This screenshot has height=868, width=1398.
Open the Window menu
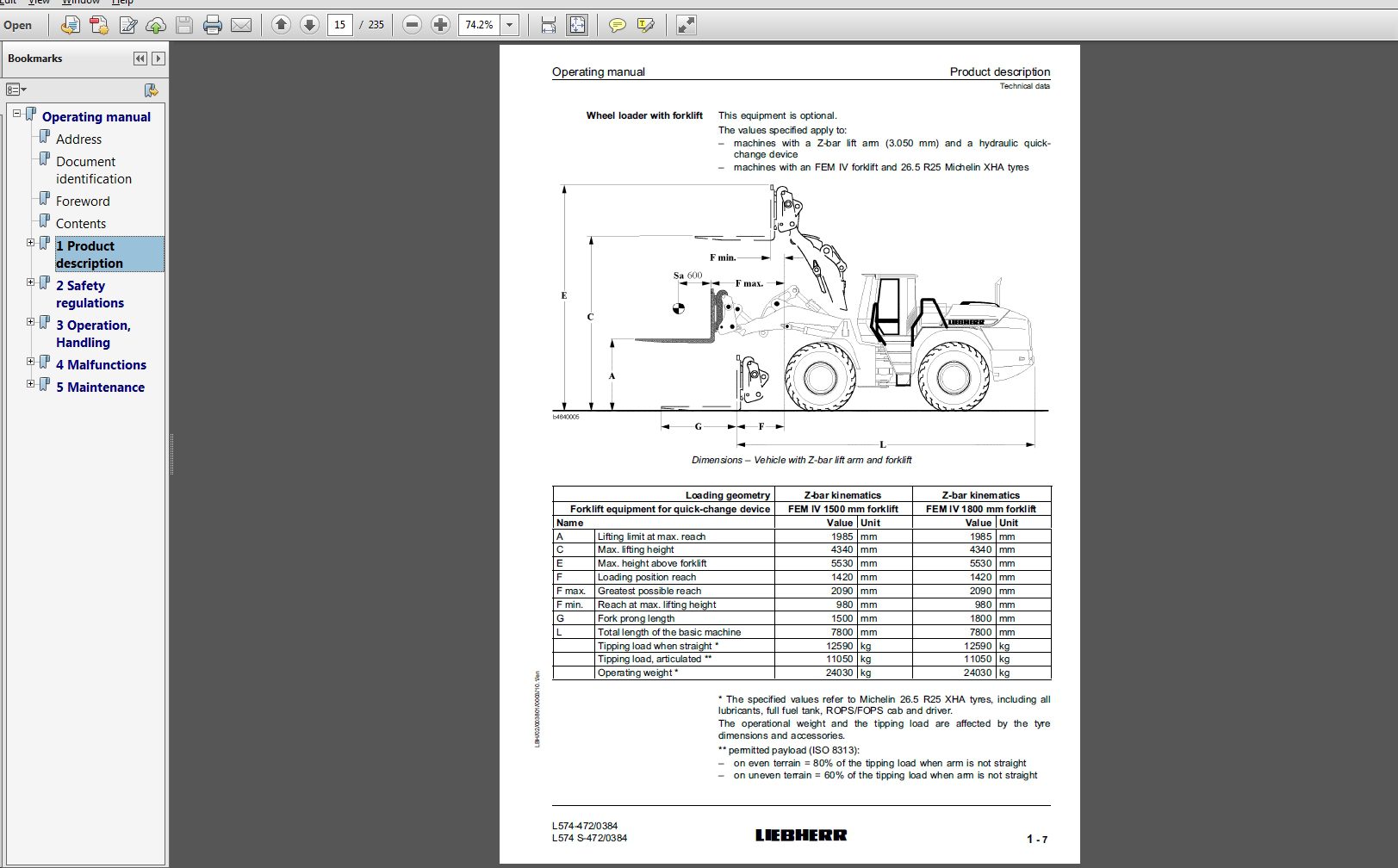click(x=82, y=3)
